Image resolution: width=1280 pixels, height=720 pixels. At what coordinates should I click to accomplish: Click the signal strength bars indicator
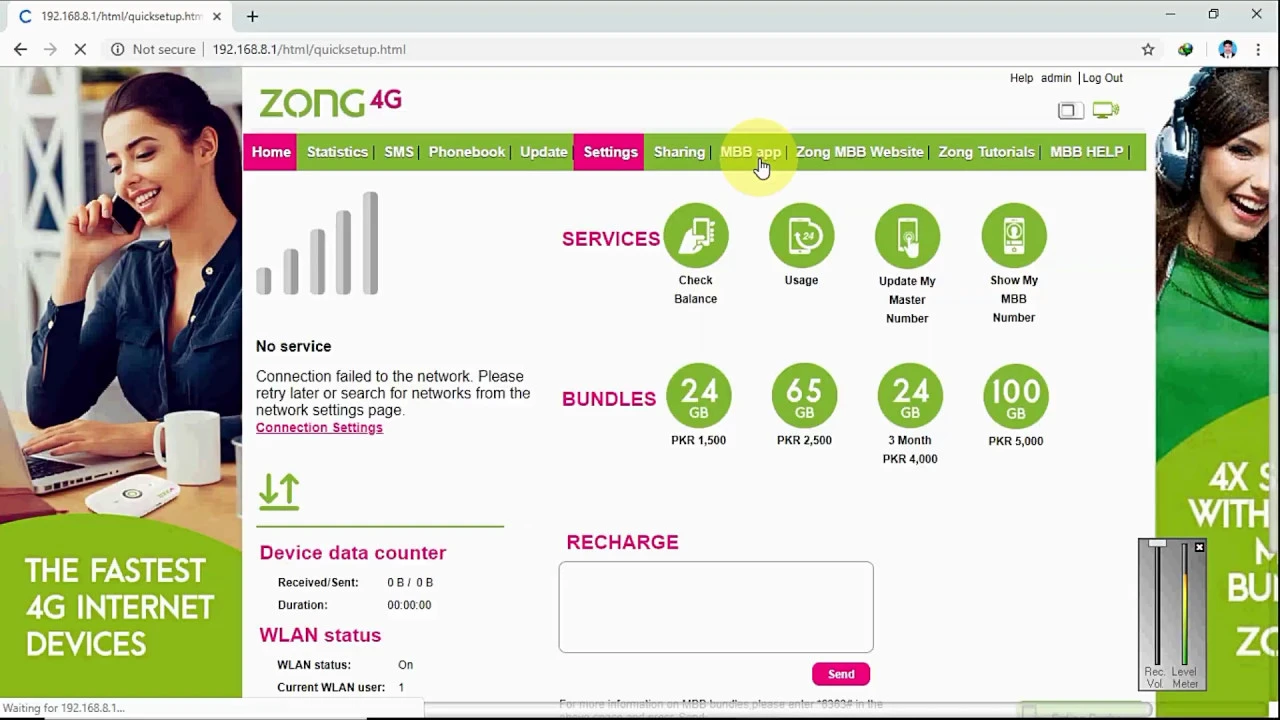coord(317,243)
